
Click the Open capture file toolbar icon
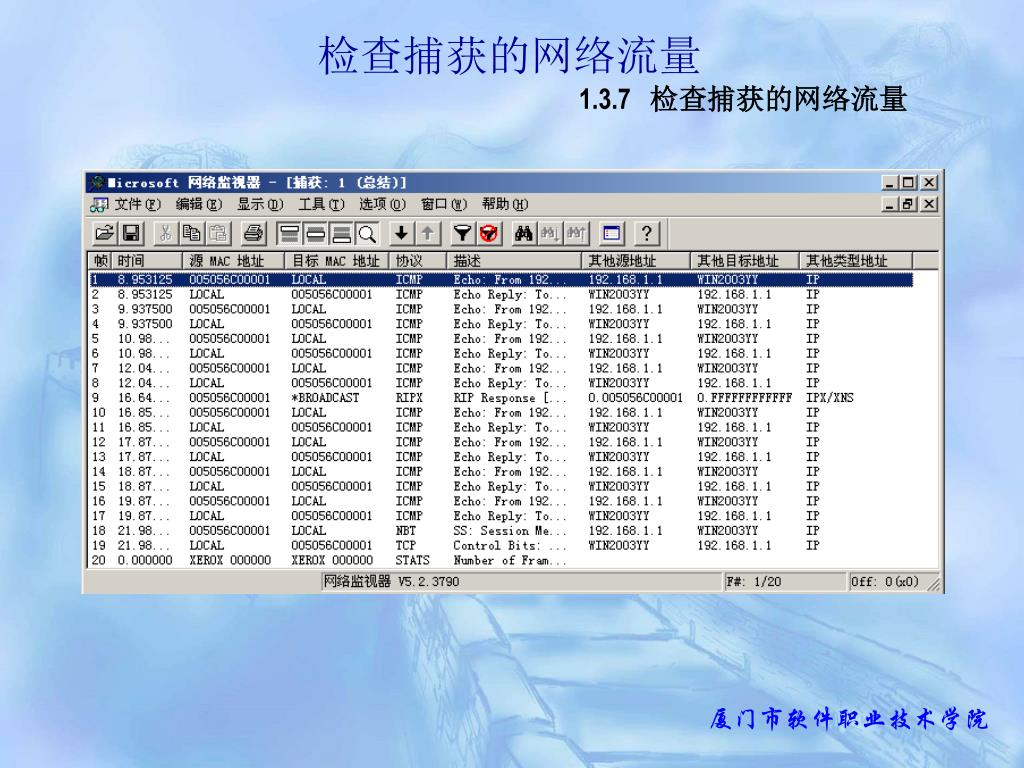pyautogui.click(x=104, y=233)
